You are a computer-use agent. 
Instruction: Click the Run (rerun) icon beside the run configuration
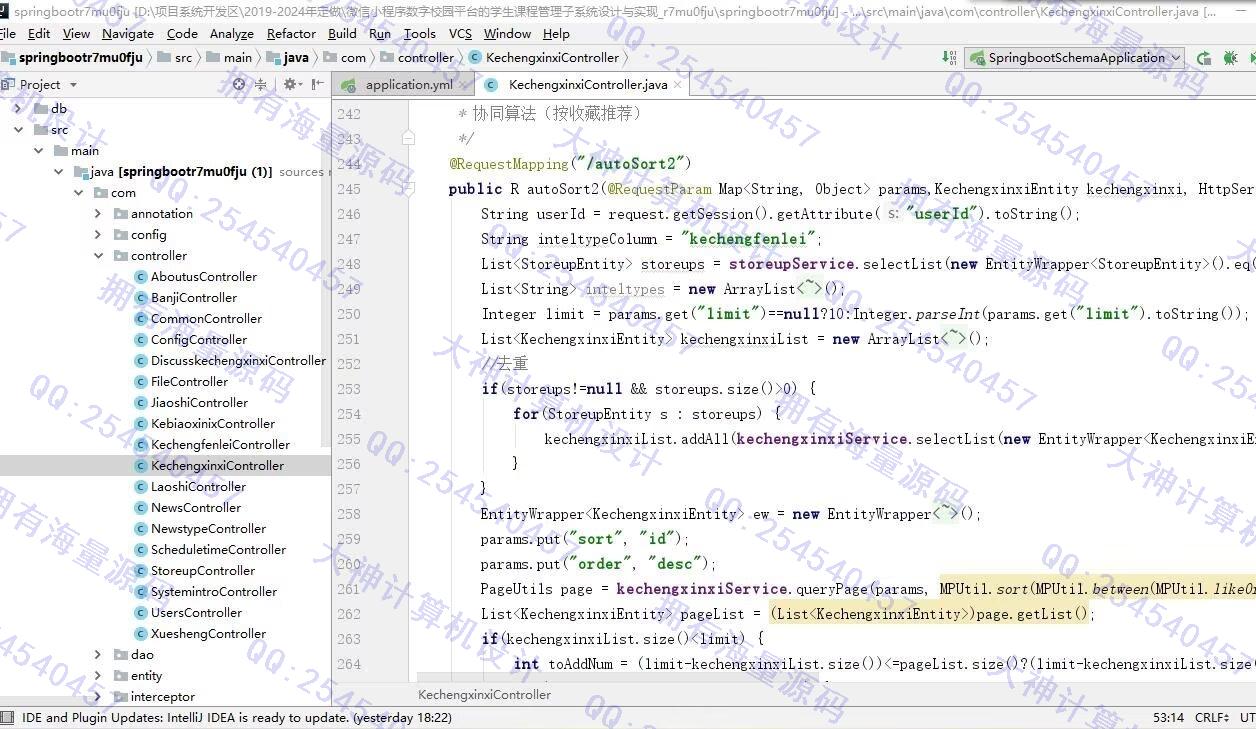click(x=1204, y=58)
